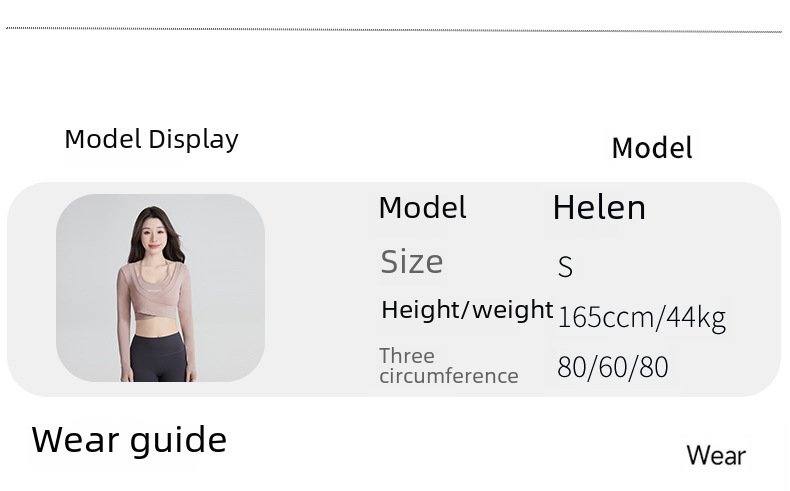Screen dimensions: 790x491
Task: Click the "Three circumference" label
Action: pos(448,366)
